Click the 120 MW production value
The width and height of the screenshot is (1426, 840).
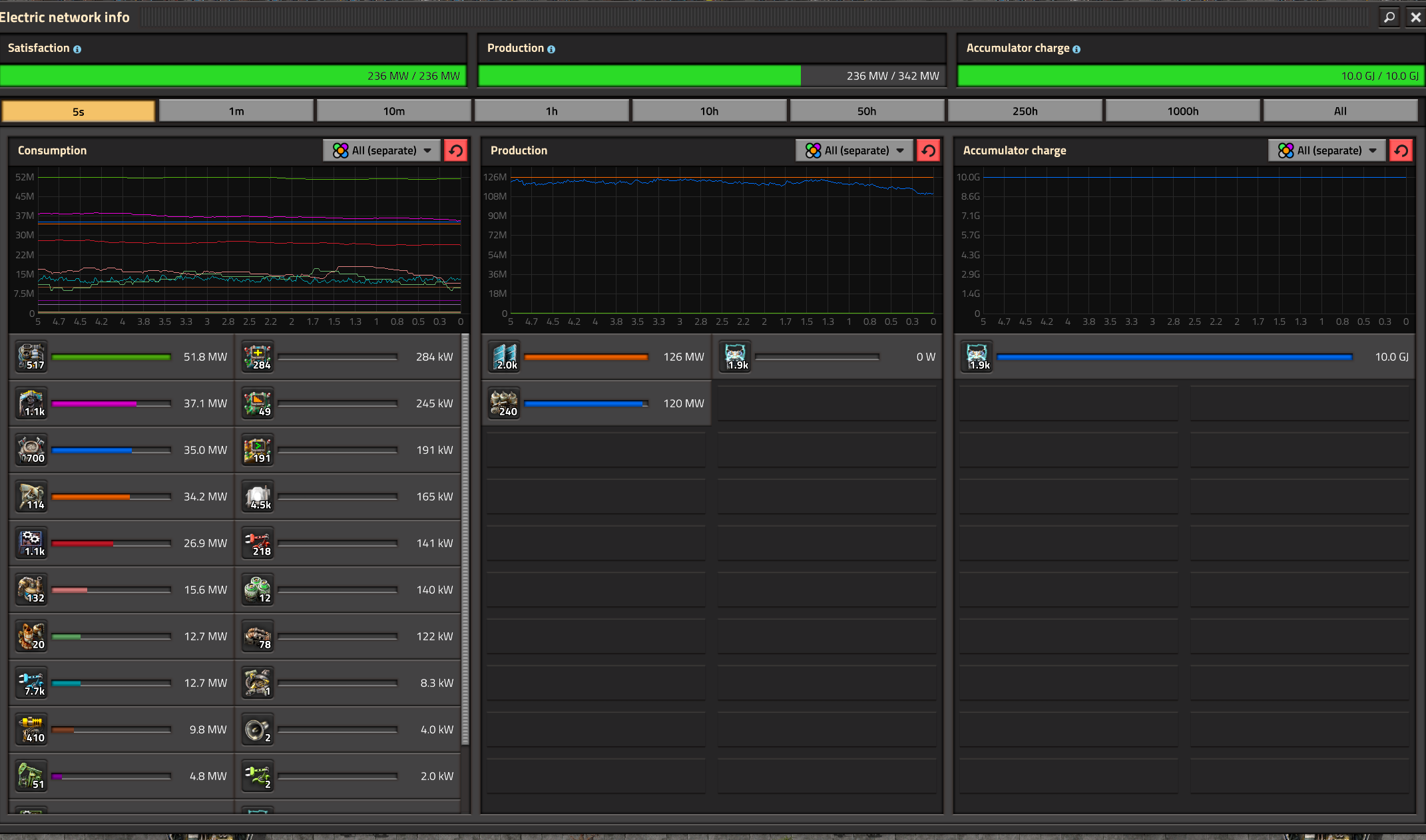tap(684, 403)
